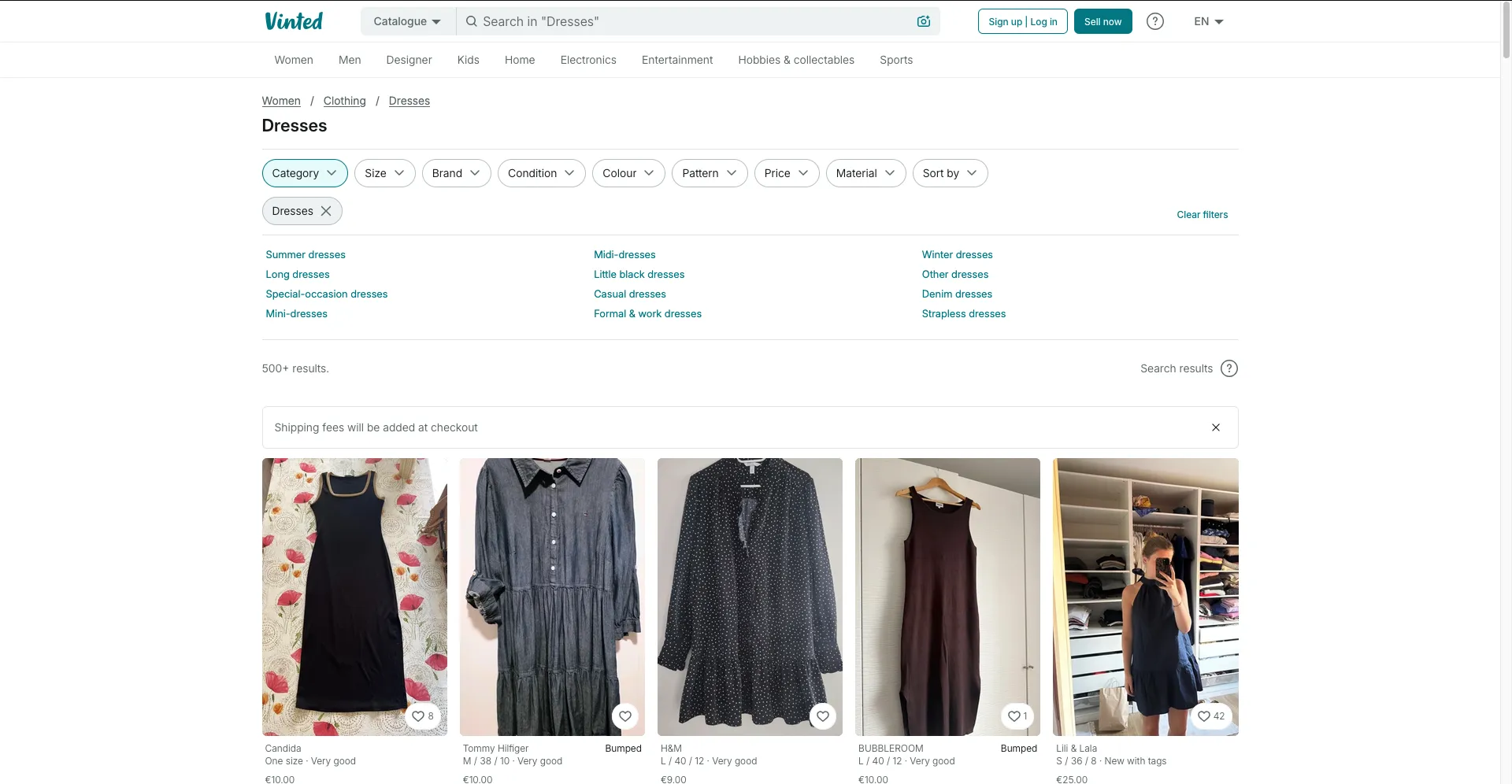Open the Women category menu

294,60
